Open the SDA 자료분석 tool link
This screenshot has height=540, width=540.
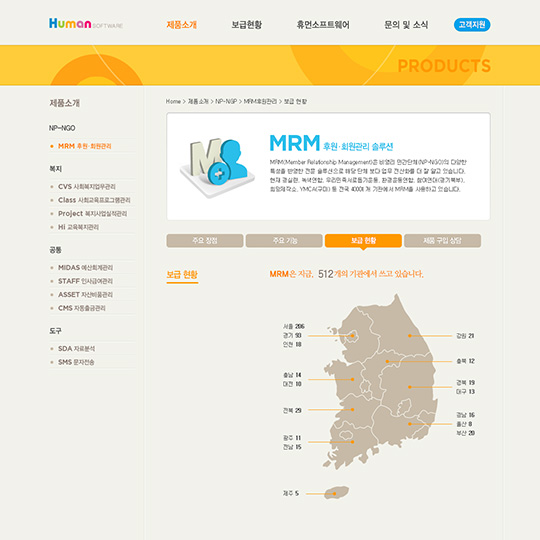point(76,349)
